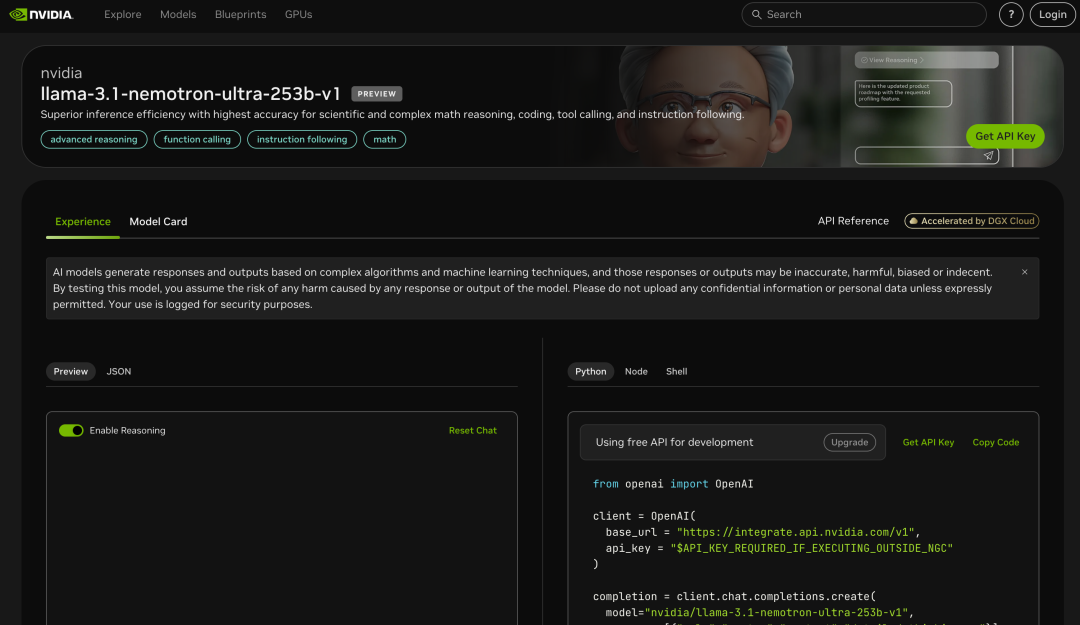Click Copy Code
The image size is (1080, 625).
pos(995,442)
